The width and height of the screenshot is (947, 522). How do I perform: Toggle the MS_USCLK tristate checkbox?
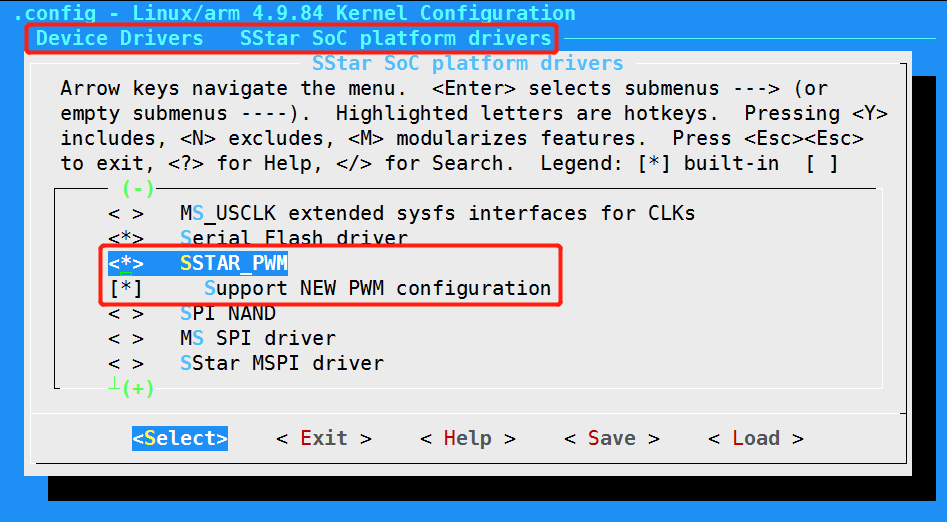click(x=126, y=214)
